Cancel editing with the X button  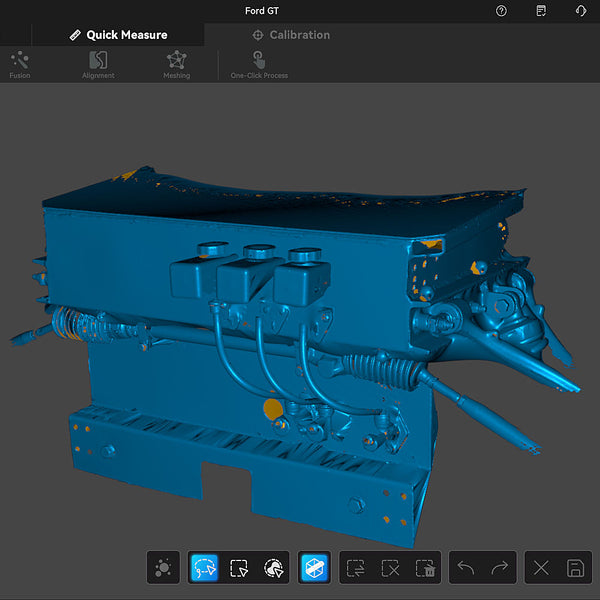[x=541, y=567]
